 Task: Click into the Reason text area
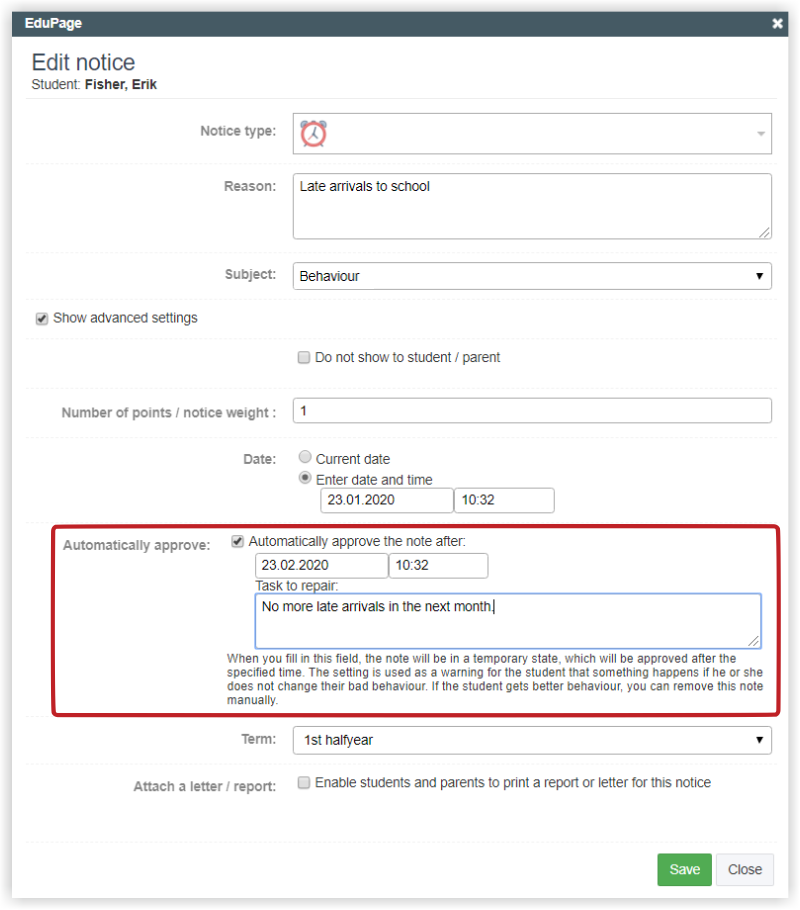pos(532,206)
